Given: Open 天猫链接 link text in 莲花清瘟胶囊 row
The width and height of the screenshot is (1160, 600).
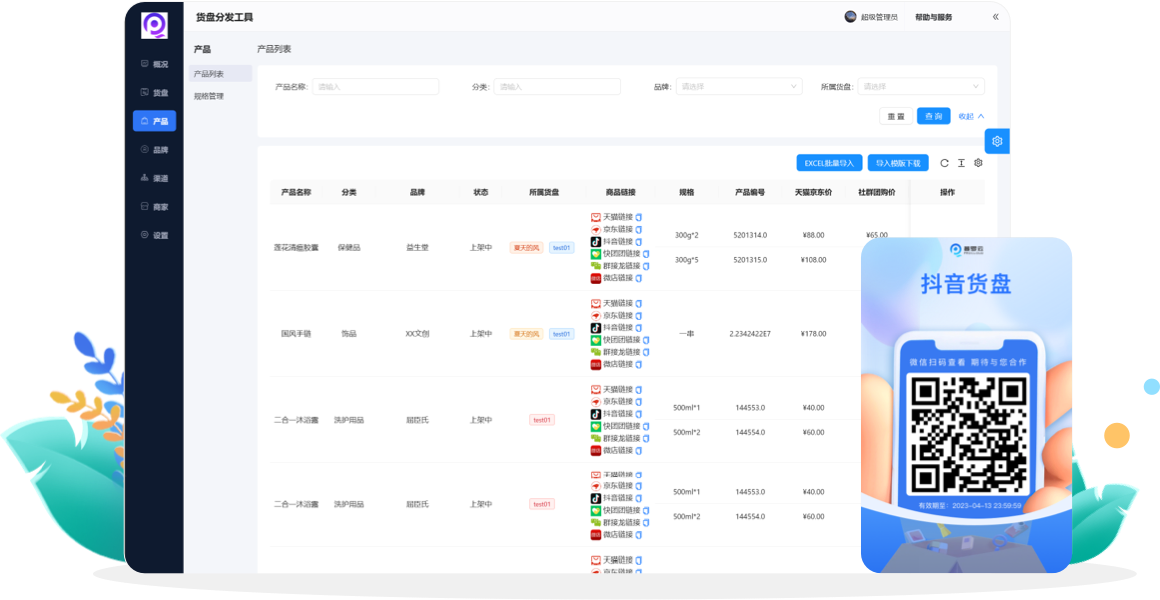Looking at the screenshot, I should tap(618, 218).
